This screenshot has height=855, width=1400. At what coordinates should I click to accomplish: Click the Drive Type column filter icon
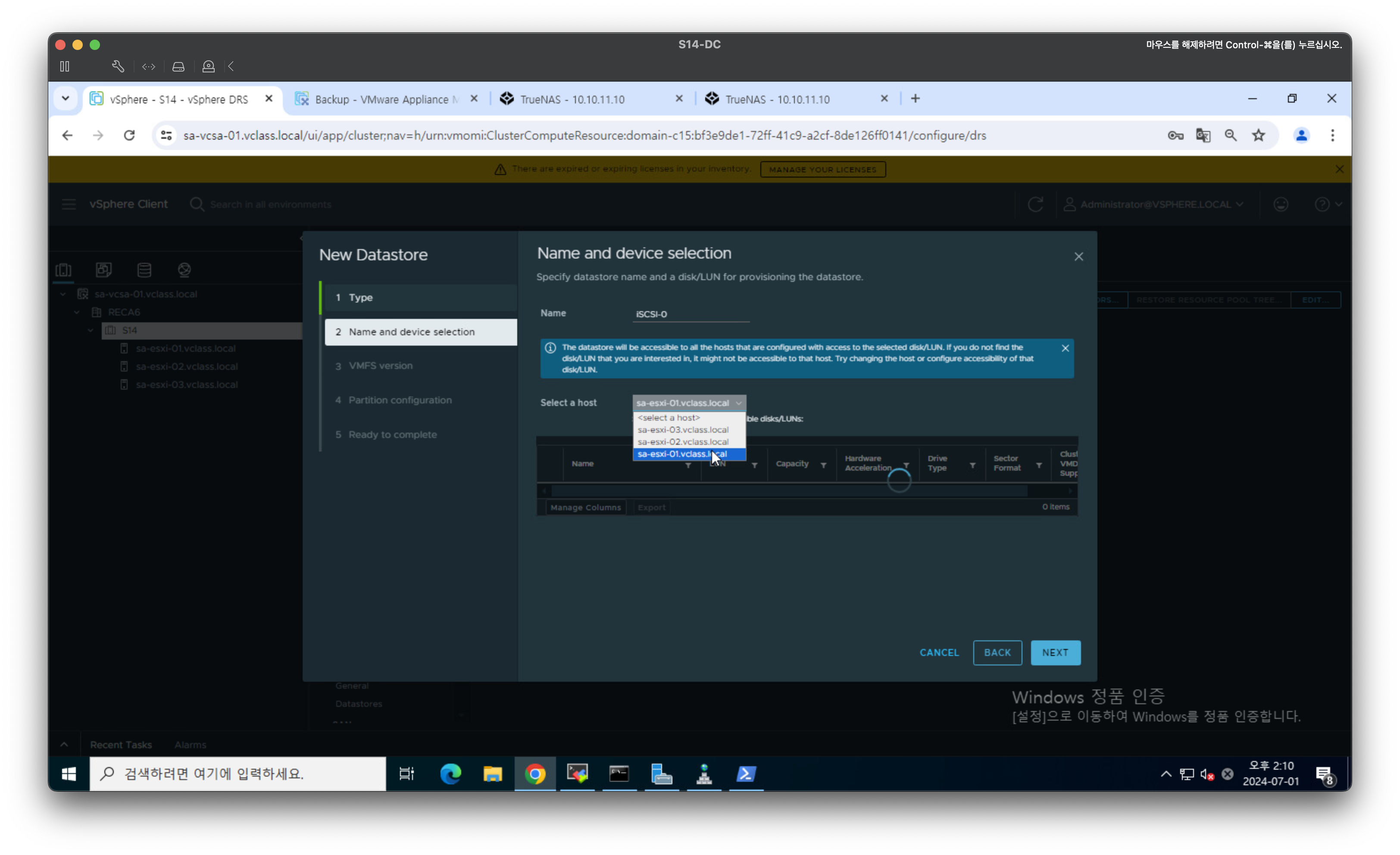click(x=973, y=466)
